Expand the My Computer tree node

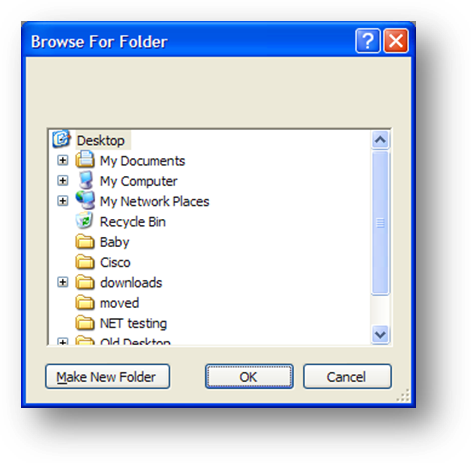pyautogui.click(x=62, y=181)
